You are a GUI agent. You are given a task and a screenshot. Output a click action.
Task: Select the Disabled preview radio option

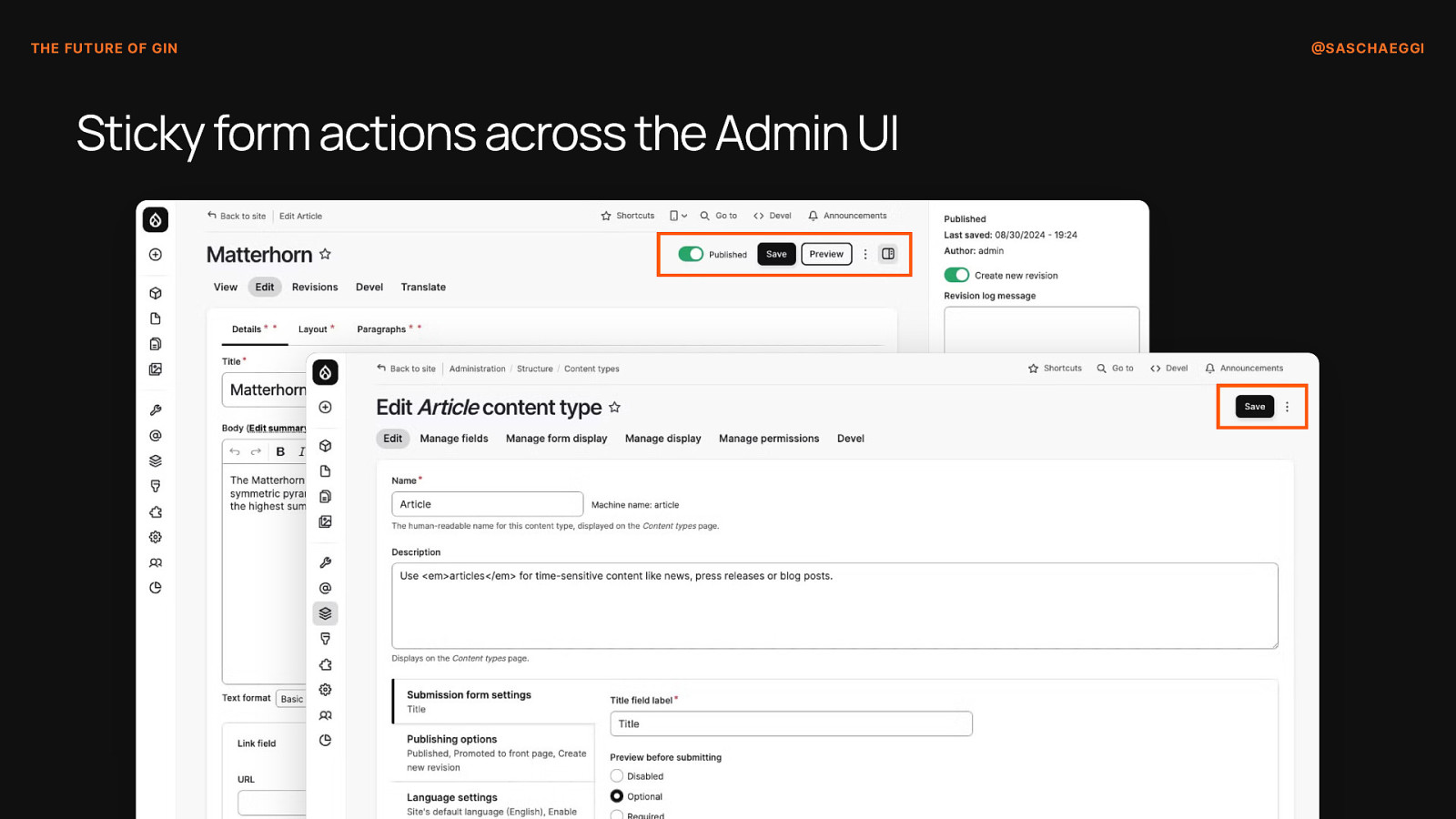tap(617, 776)
